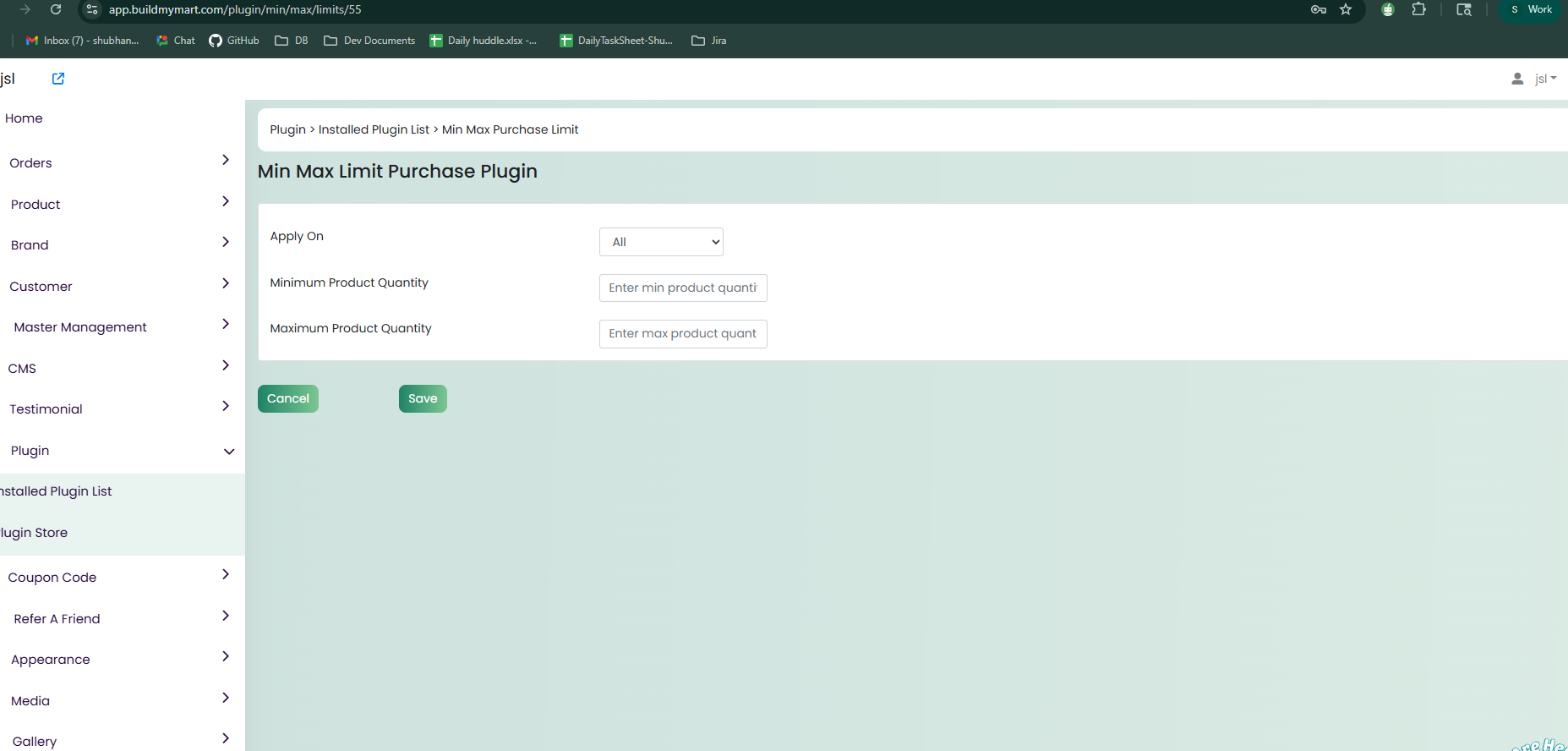This screenshot has height=751, width=1568.
Task: Click the tab search icon in the toolbar
Action: point(1463,9)
